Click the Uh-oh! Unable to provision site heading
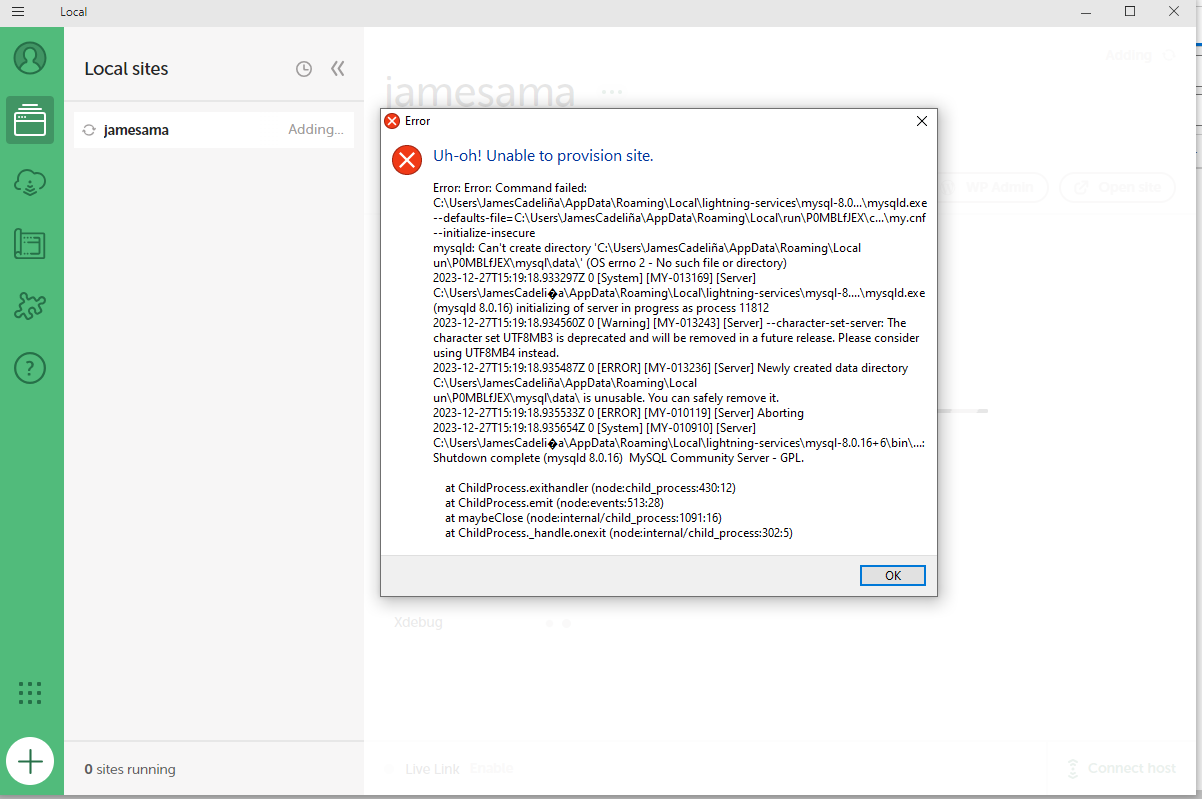 point(543,156)
